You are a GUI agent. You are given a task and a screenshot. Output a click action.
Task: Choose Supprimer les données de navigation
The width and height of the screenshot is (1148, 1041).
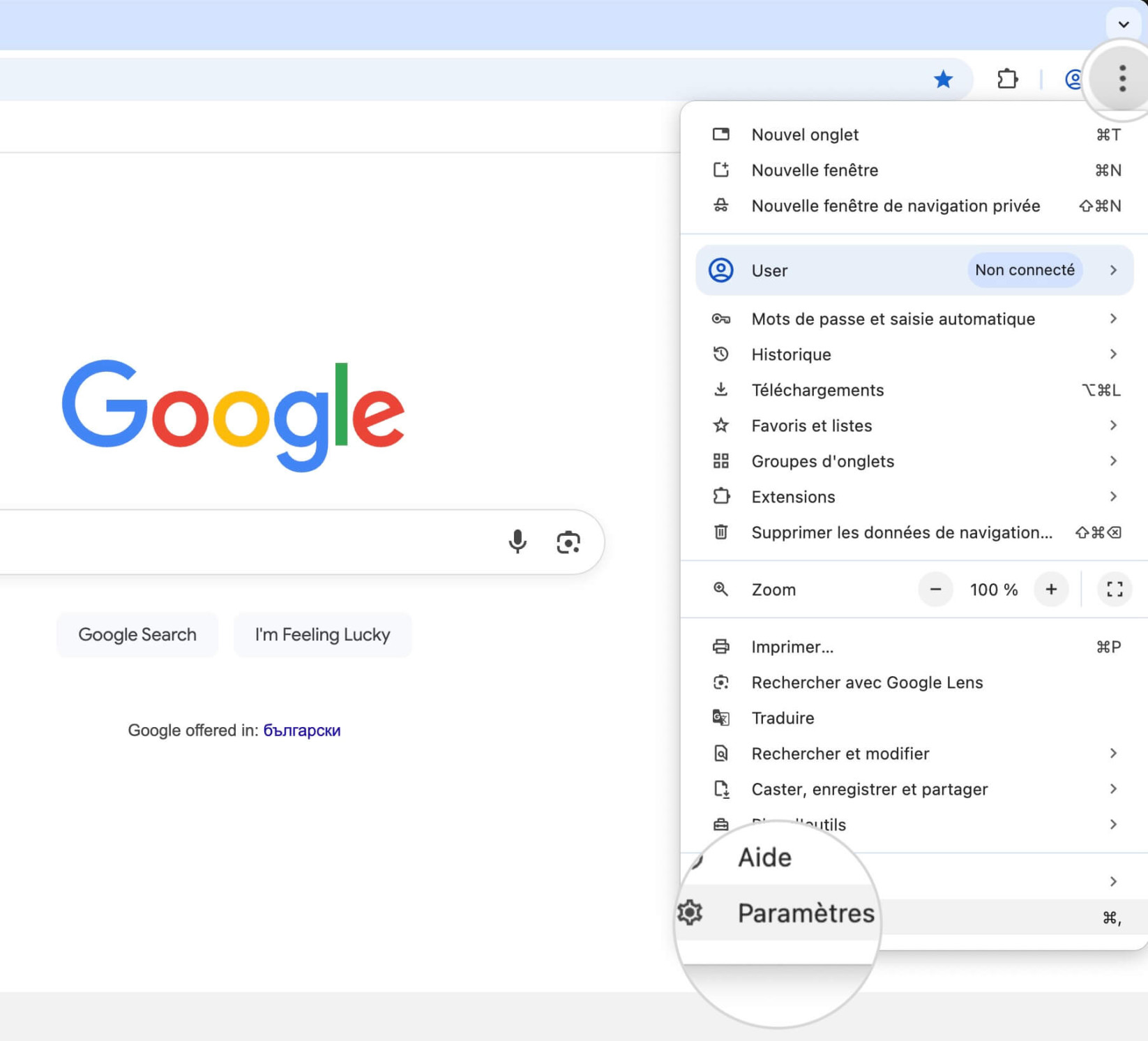point(914,532)
